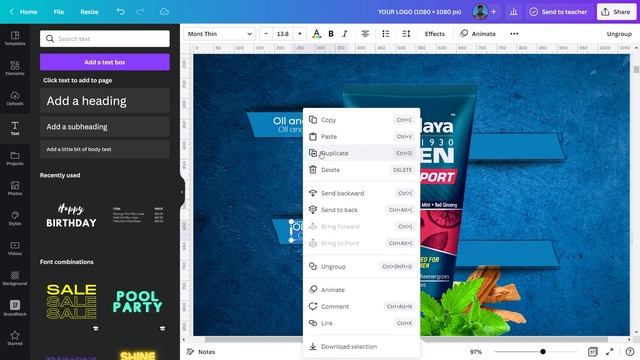This screenshot has width=640, height=360.
Task: Choose Comment from the context menu
Action: pyautogui.click(x=362, y=307)
